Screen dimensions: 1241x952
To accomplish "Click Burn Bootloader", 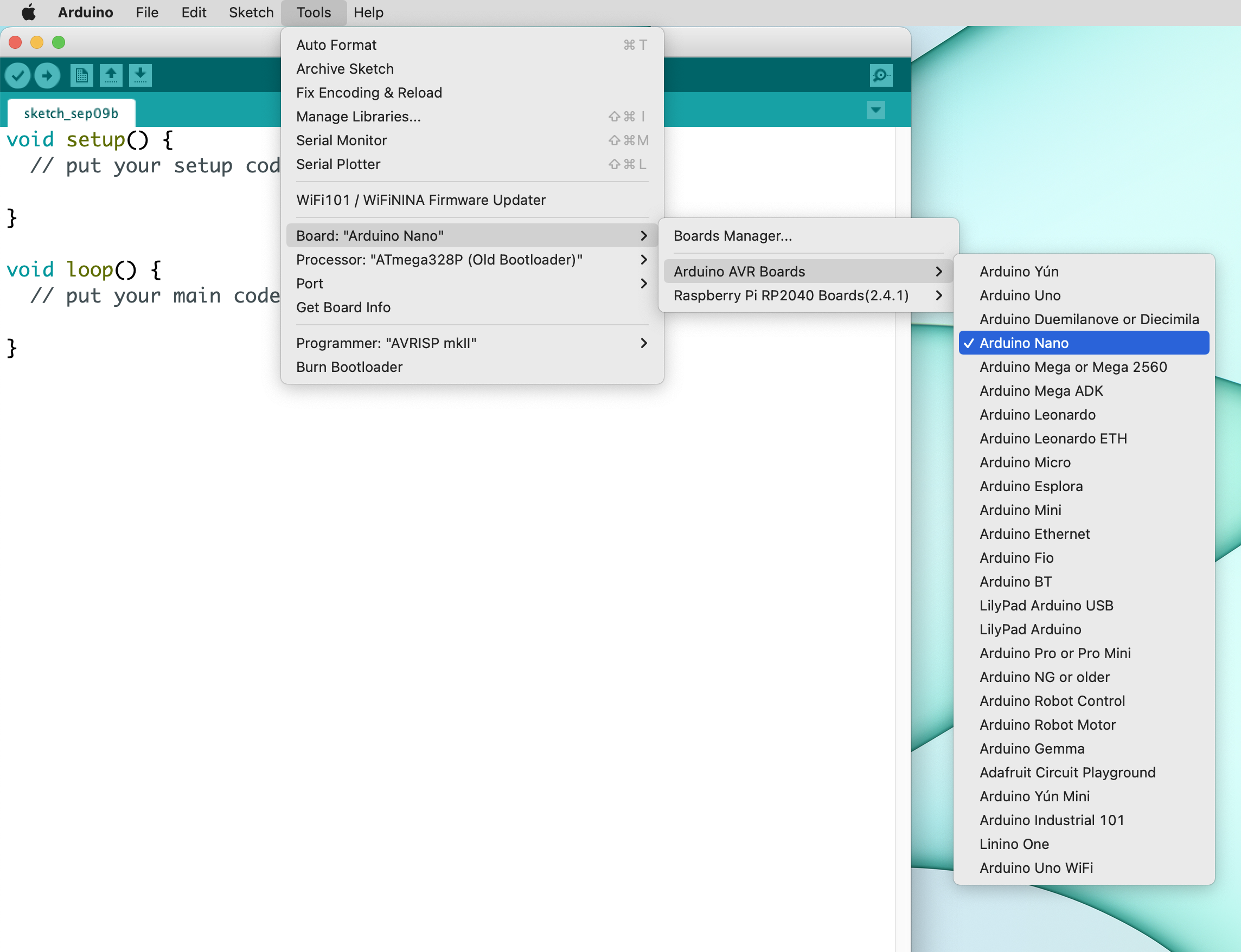I will 472,366.
